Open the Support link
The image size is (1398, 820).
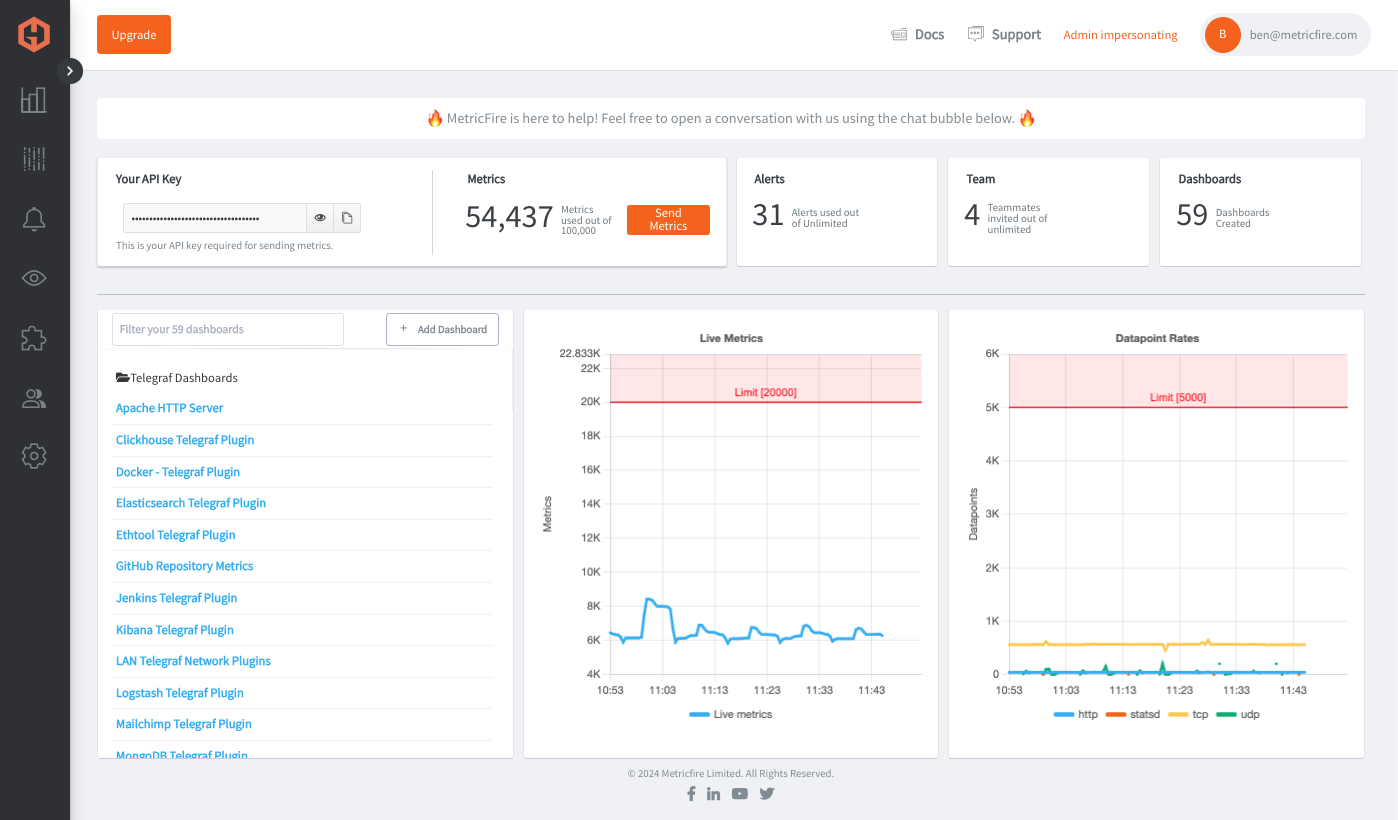click(1004, 35)
